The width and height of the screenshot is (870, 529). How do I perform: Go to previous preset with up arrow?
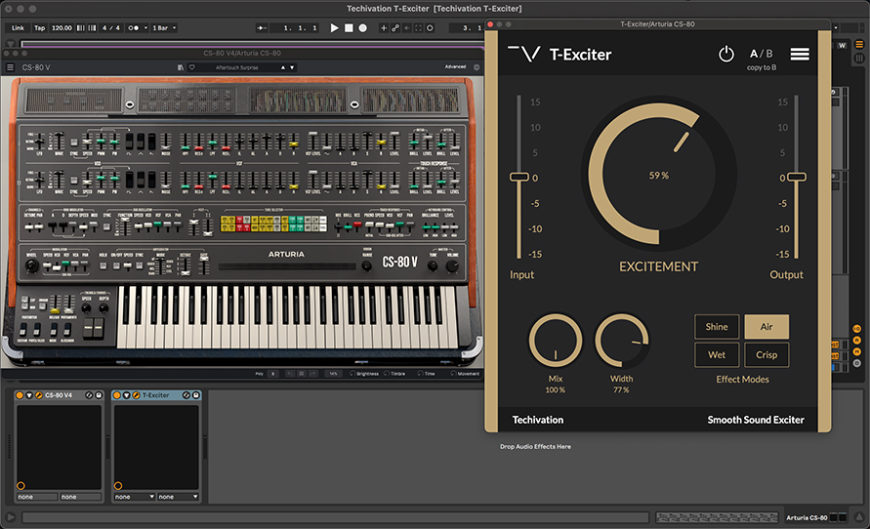(283, 68)
